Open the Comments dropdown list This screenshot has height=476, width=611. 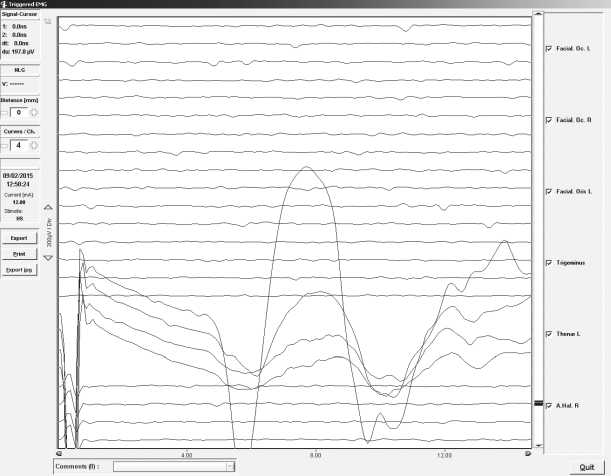click(x=230, y=466)
